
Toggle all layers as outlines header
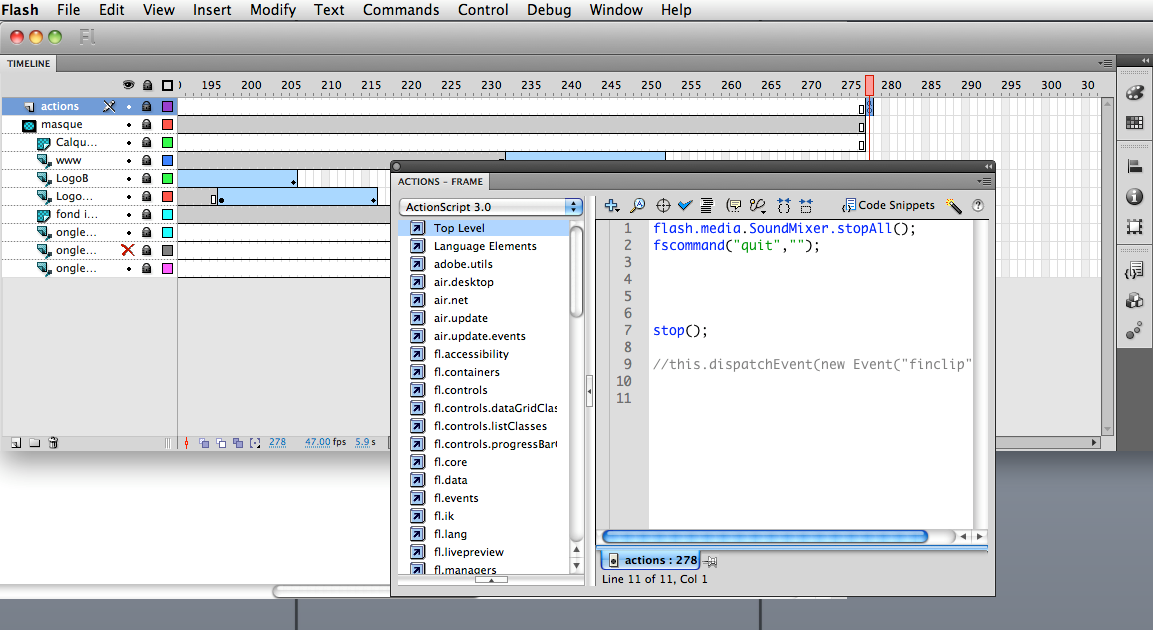pyautogui.click(x=168, y=85)
